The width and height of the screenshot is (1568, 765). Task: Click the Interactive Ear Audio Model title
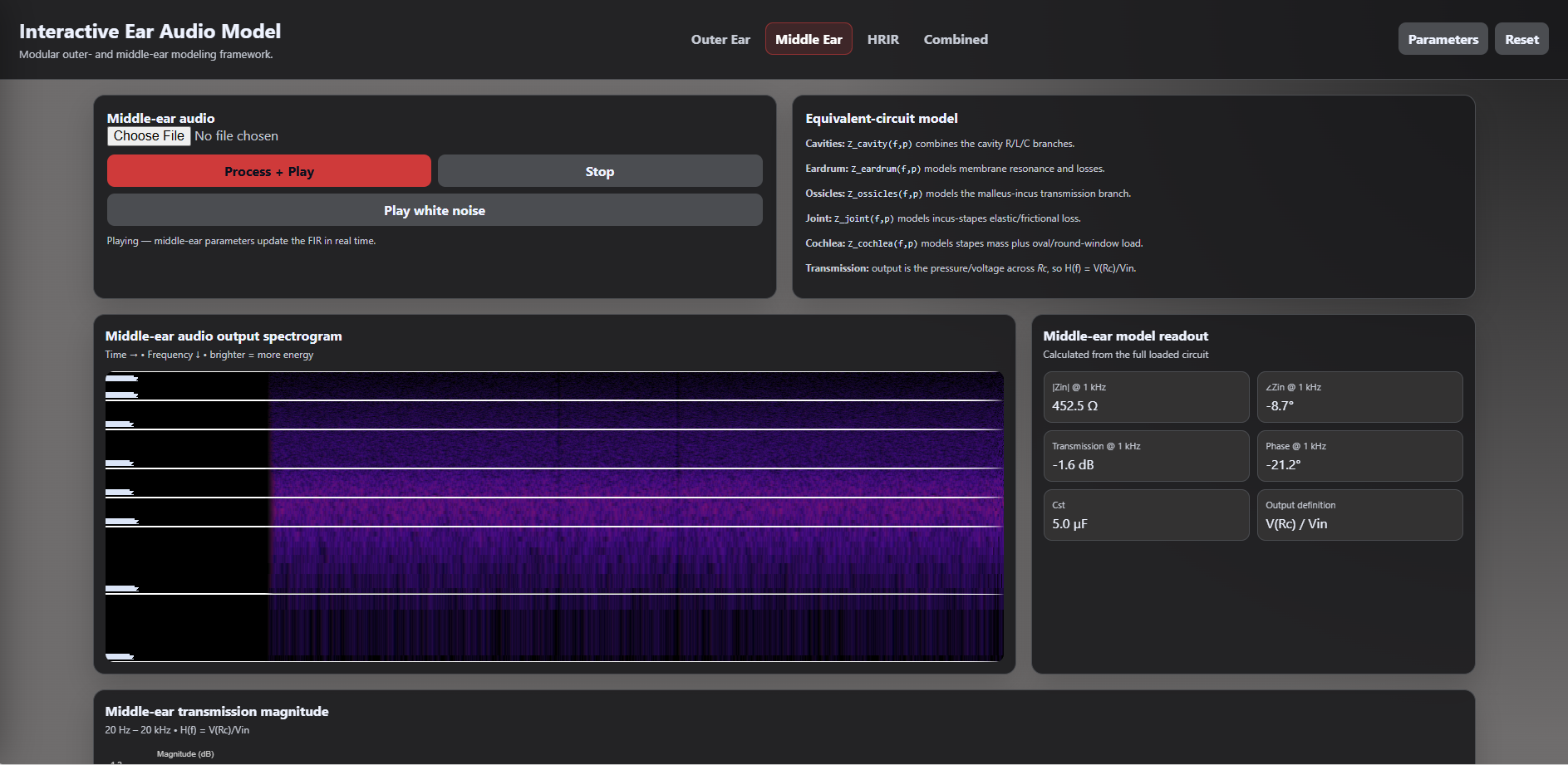(150, 32)
